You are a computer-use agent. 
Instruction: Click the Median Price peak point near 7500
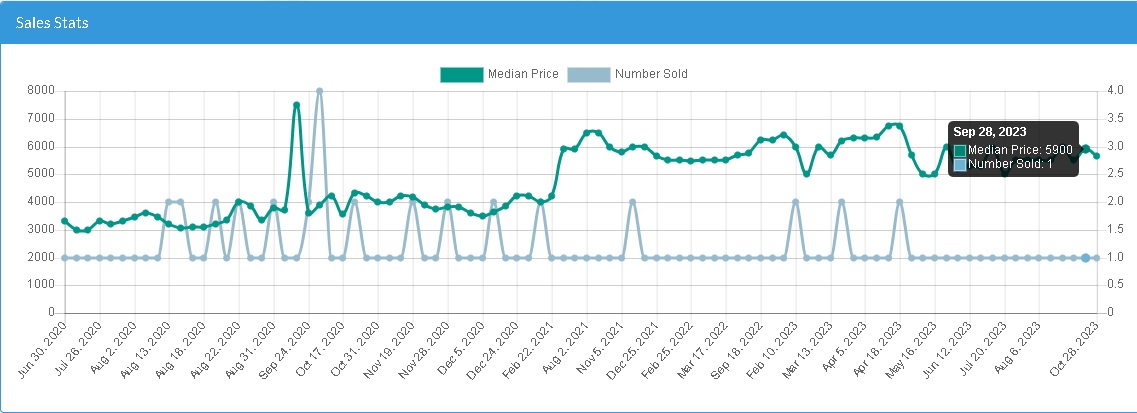(x=297, y=105)
